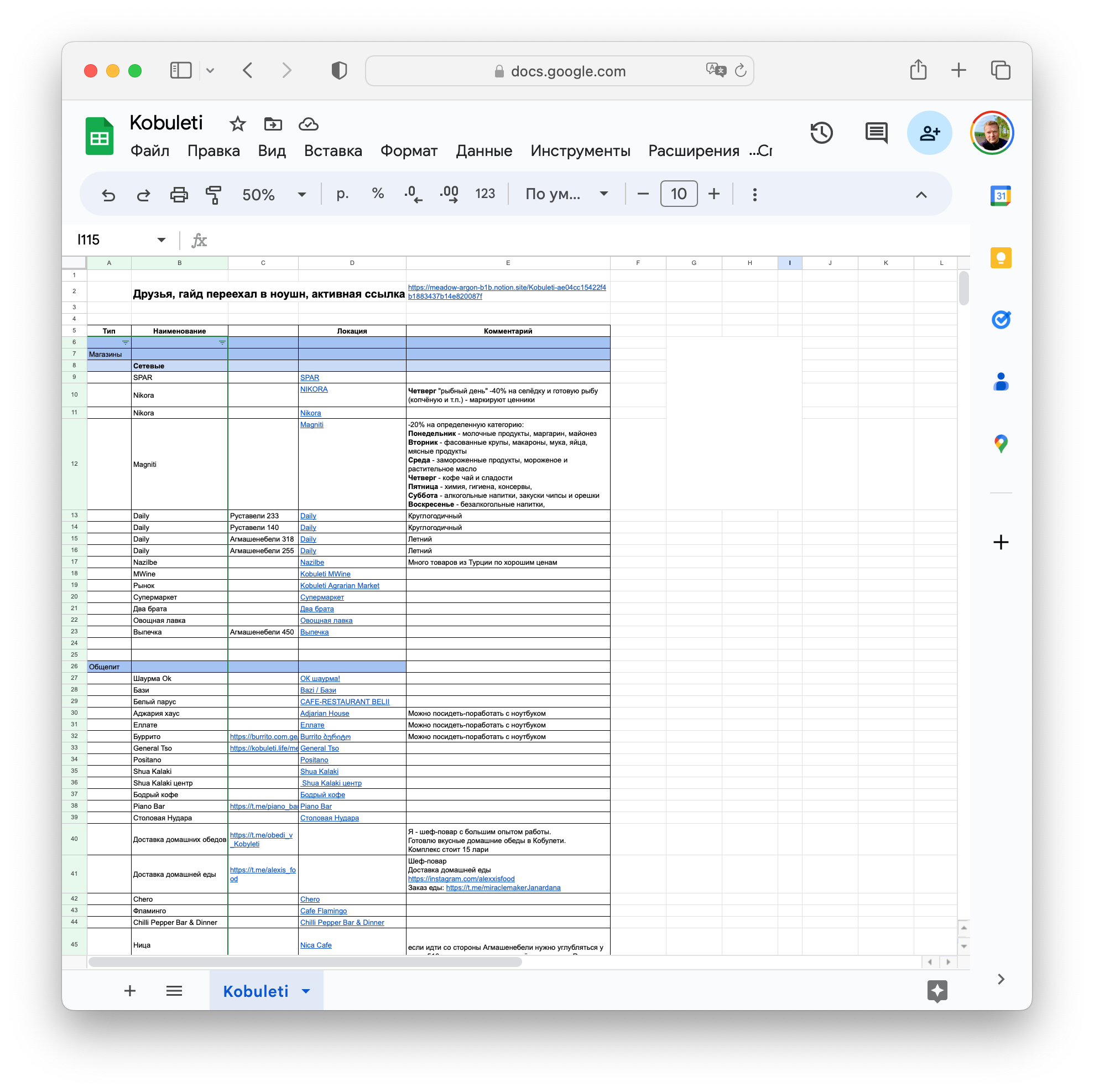Screen dimensions: 1094x1092
Task: Open Kobuleti sheet tab dropdown arrow
Action: click(306, 991)
